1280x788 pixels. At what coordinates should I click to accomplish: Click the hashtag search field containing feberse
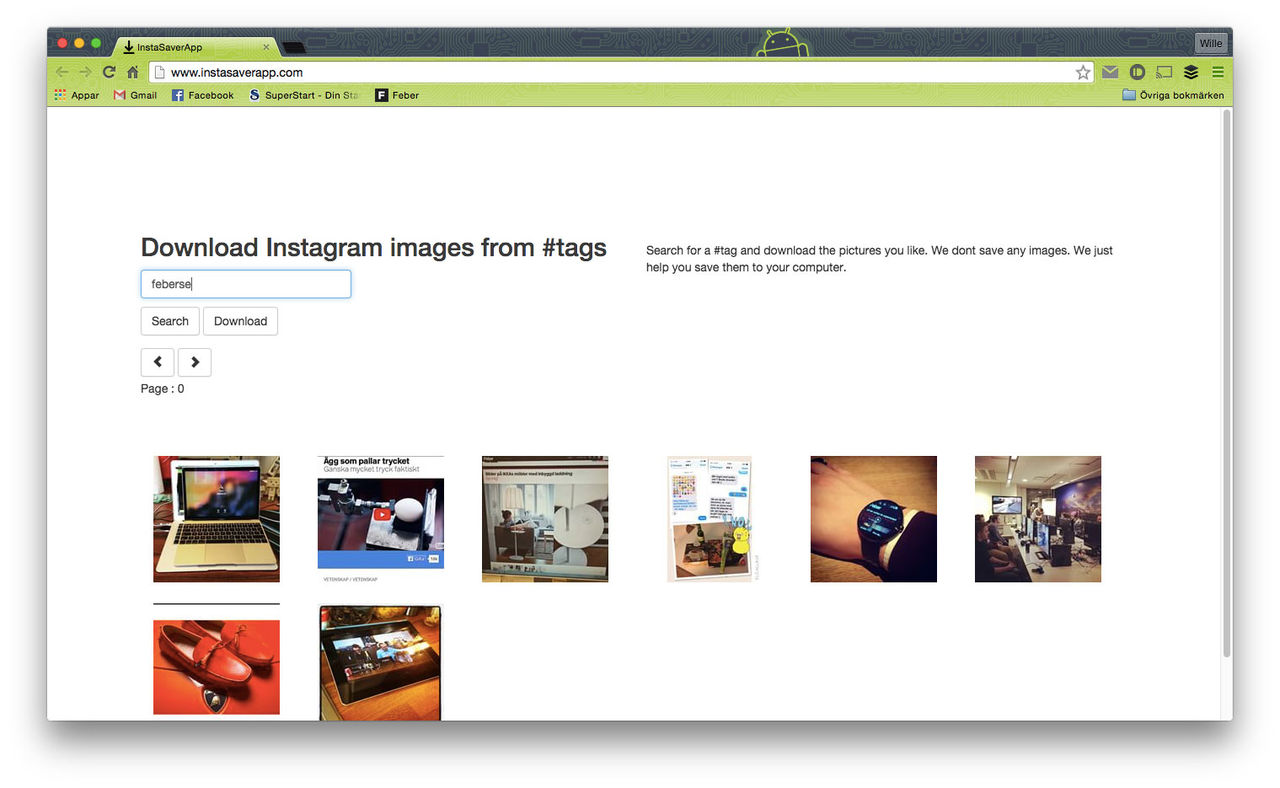(x=245, y=284)
